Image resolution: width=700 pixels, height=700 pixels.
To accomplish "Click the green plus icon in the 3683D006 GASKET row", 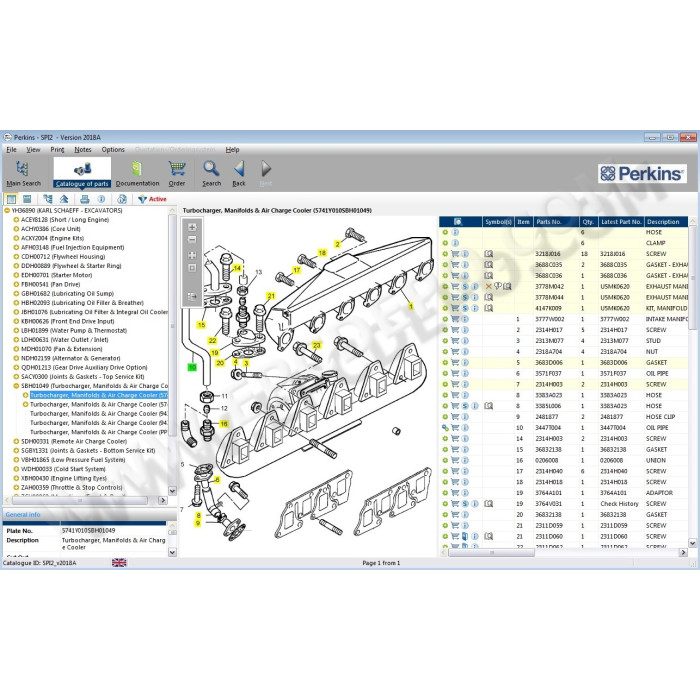I will click(x=445, y=362).
